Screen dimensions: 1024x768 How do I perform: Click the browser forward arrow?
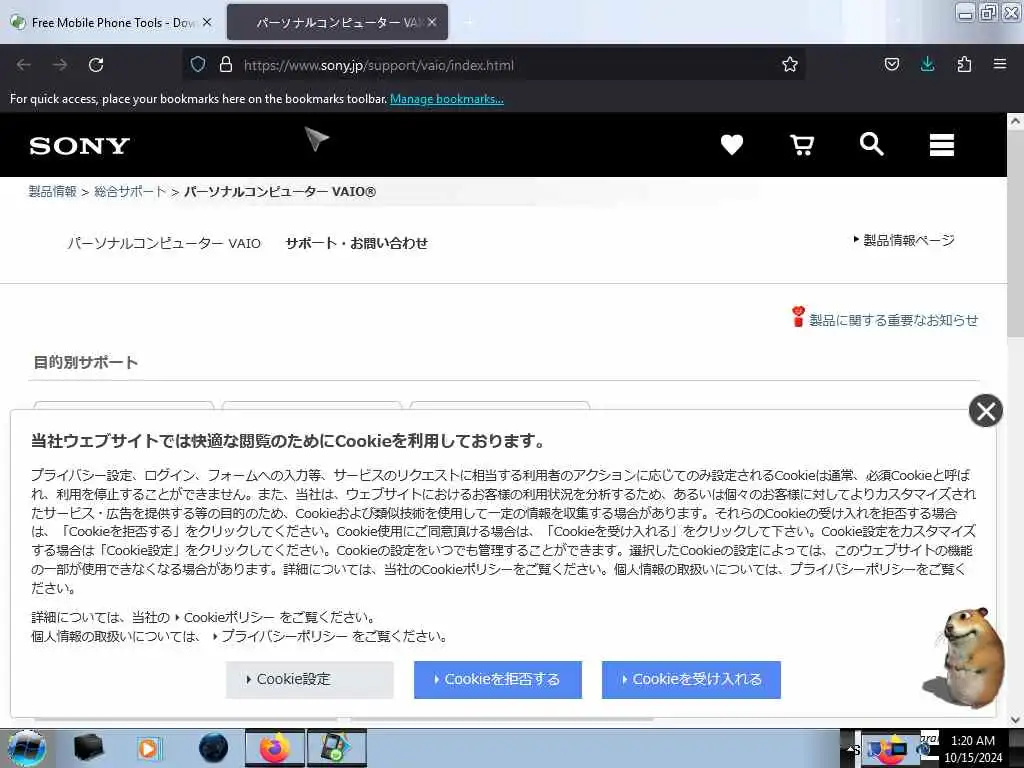tap(60, 65)
